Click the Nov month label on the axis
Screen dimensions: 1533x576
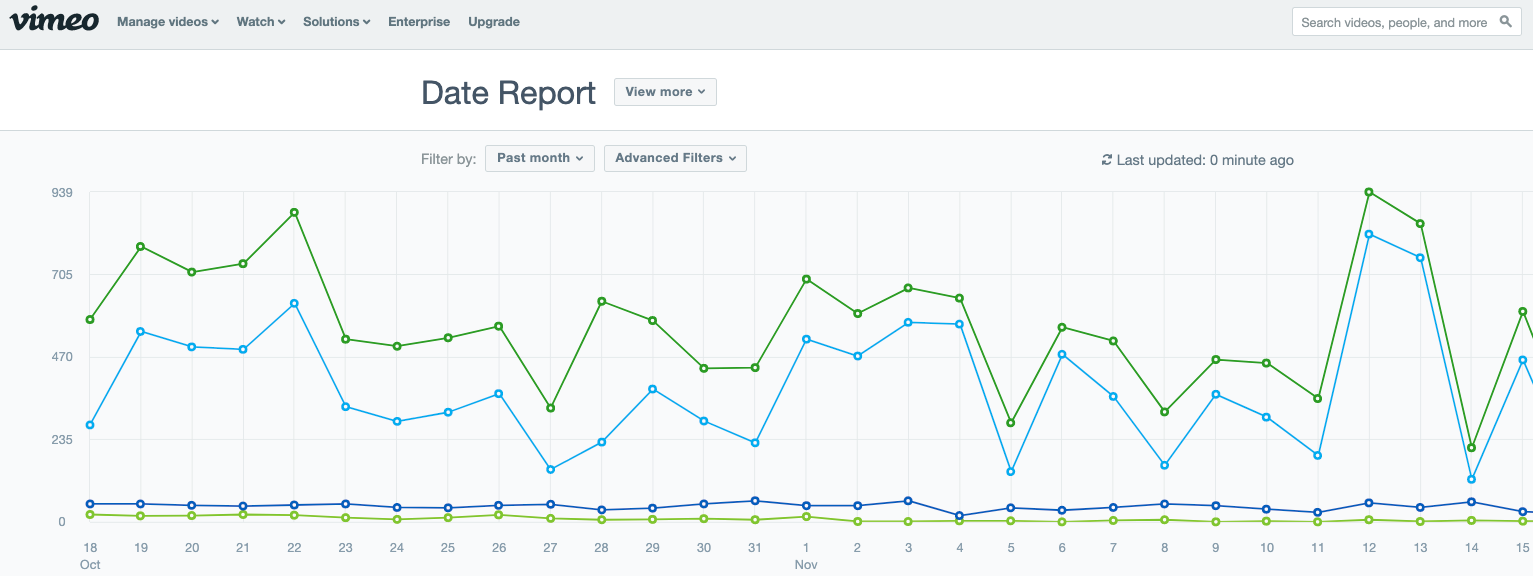(806, 565)
